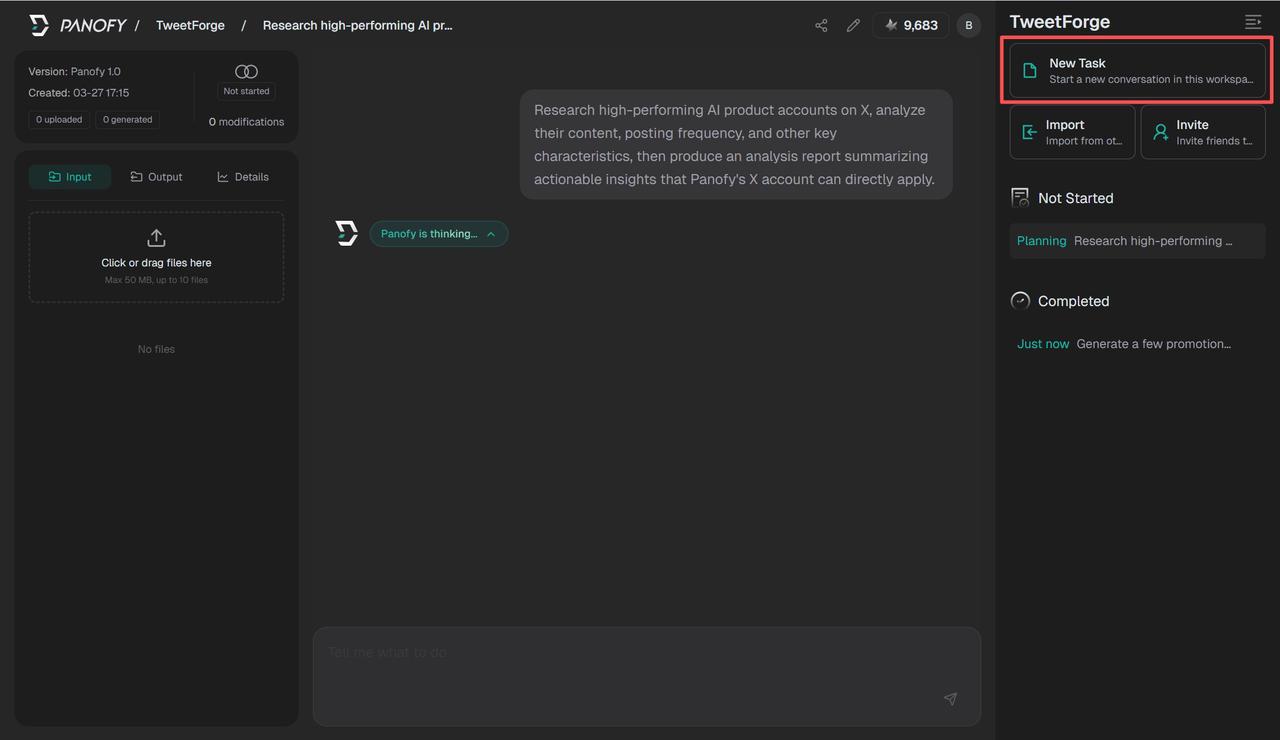Collapse the TweetForge sidebar panel icon
This screenshot has height=740, width=1280.
click(x=1252, y=22)
